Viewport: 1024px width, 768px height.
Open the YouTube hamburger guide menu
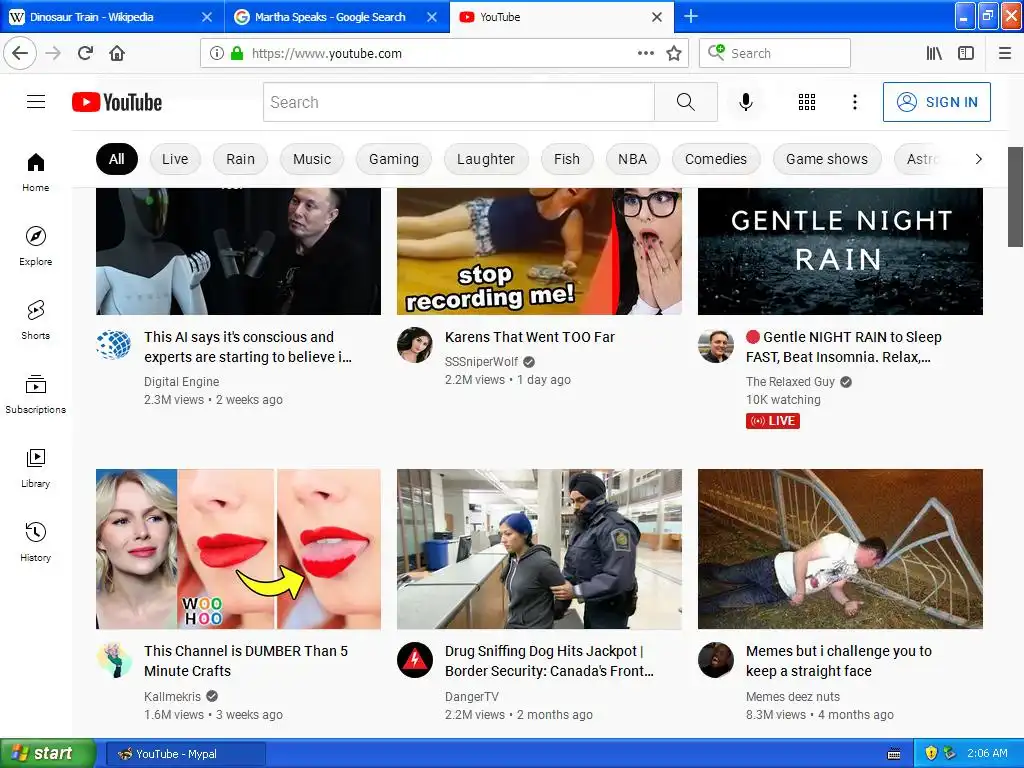pyautogui.click(x=36, y=102)
